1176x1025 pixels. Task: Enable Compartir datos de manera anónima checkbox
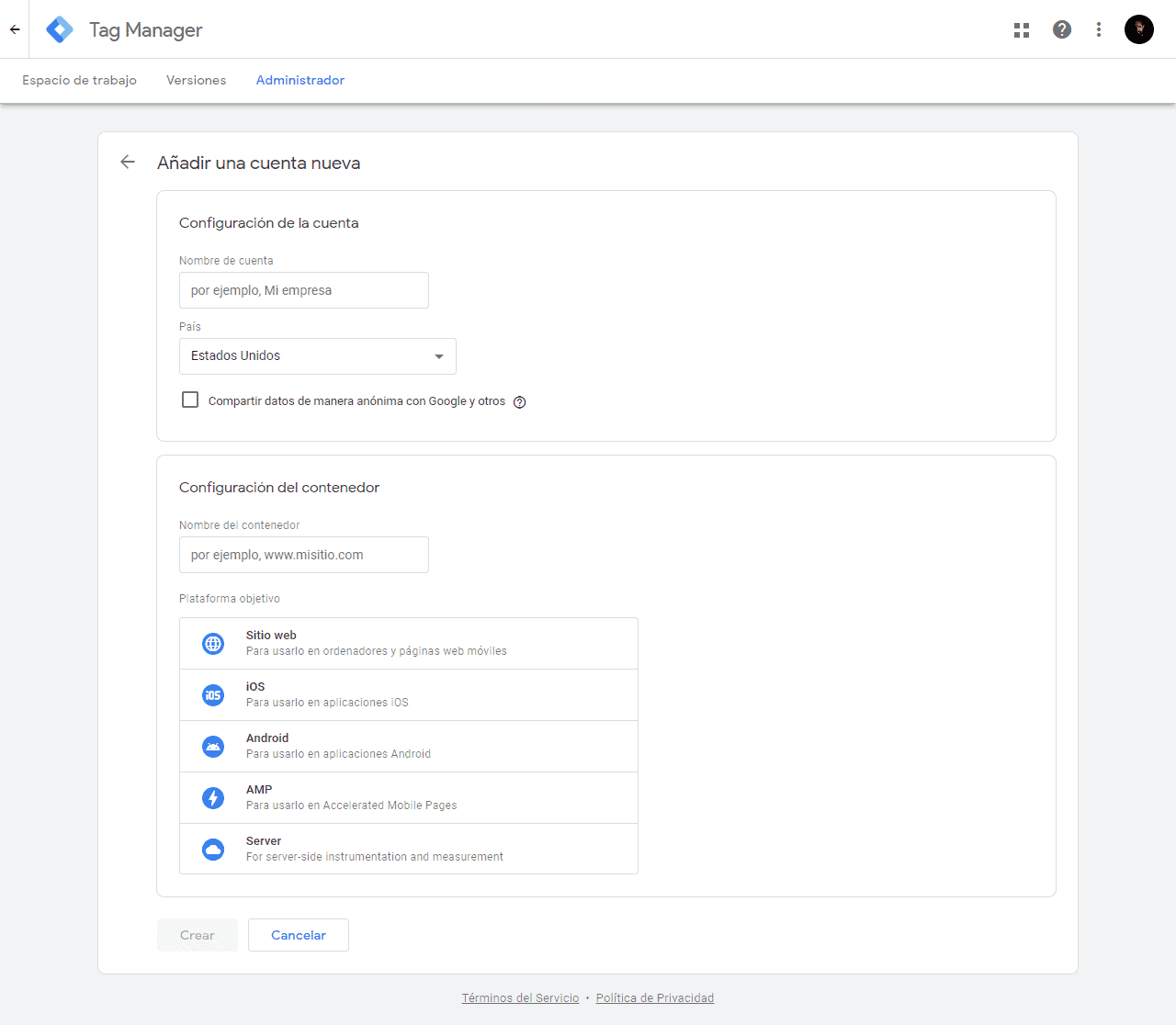[x=189, y=400]
